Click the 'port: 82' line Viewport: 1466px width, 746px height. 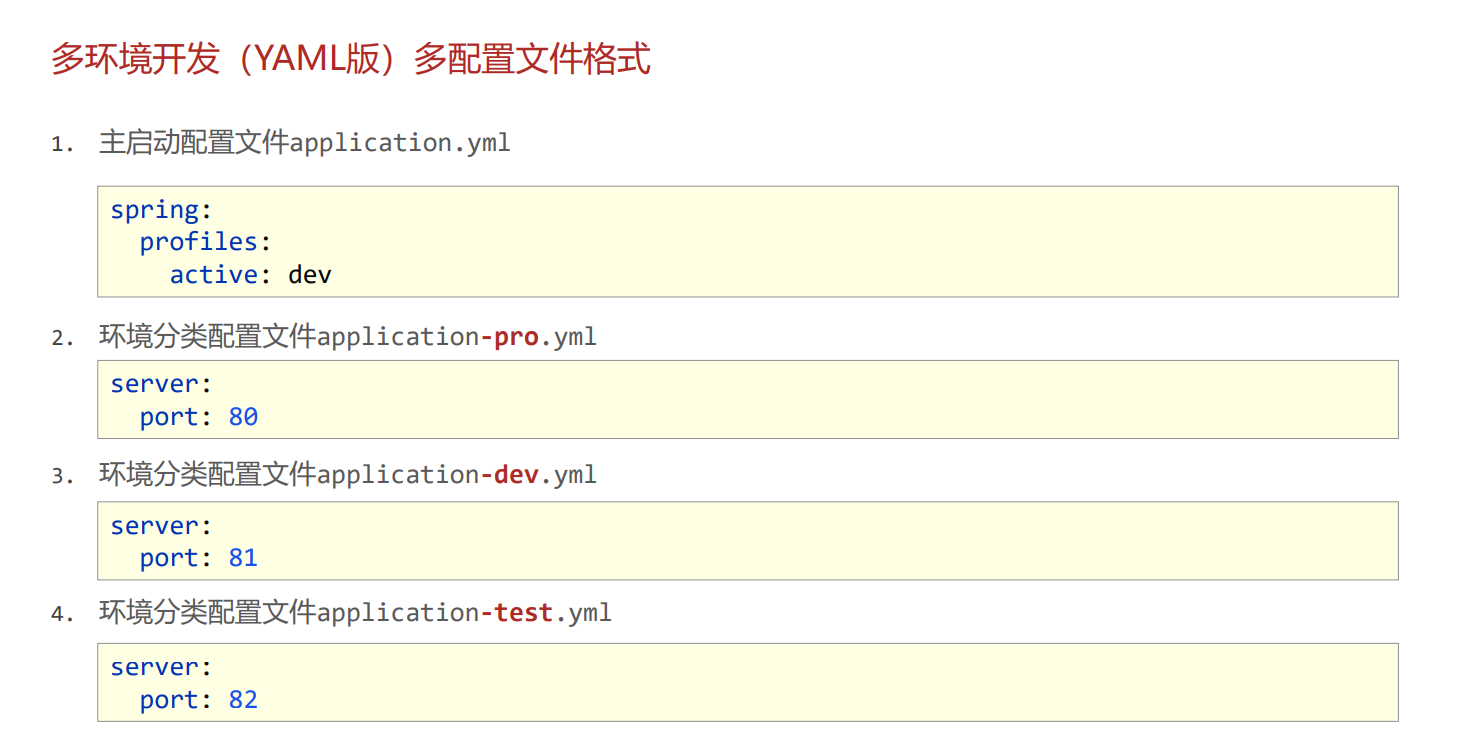click(199, 700)
